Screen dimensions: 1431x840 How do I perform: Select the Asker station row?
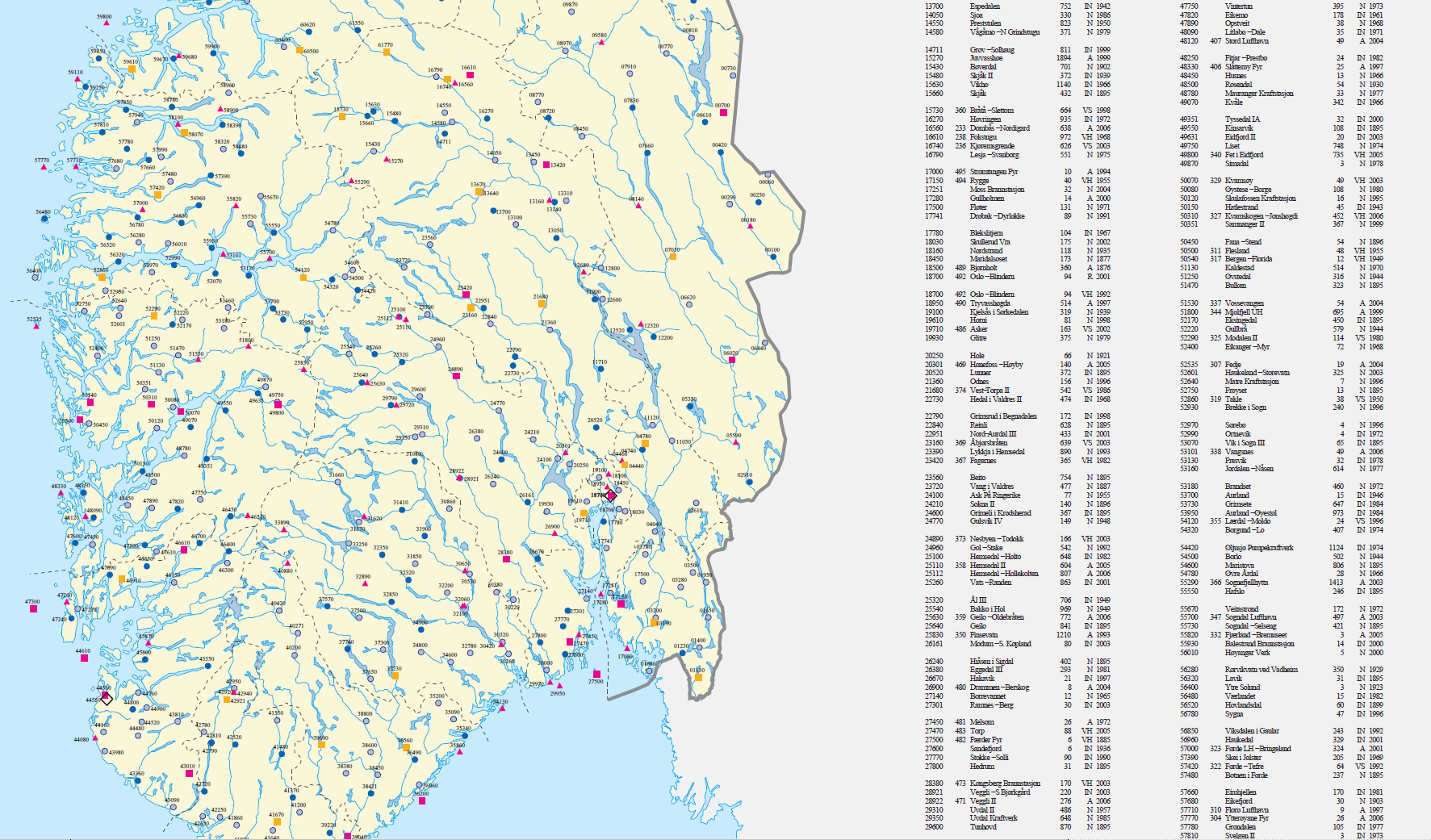coord(1018,329)
